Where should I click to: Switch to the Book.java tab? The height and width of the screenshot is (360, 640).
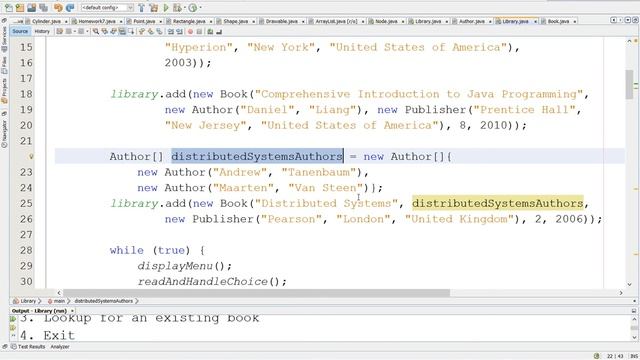click(x=558, y=21)
